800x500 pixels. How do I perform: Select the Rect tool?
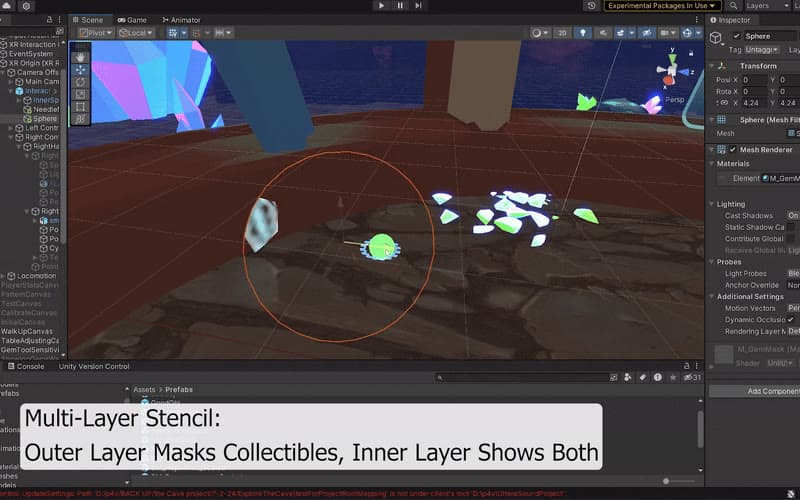click(80, 107)
